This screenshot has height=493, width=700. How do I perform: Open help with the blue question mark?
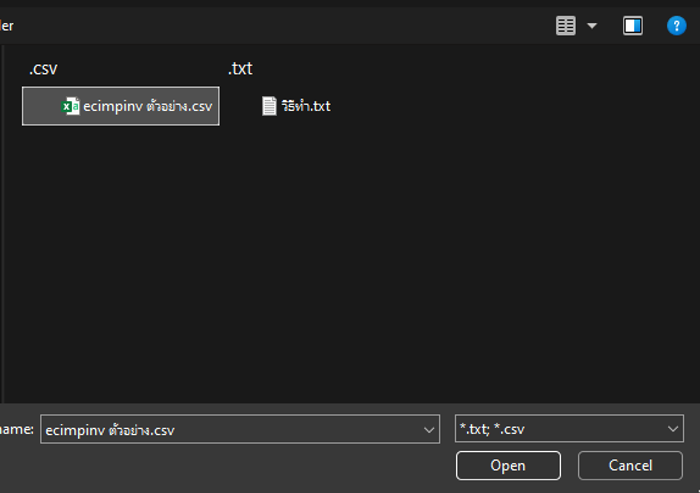(676, 26)
